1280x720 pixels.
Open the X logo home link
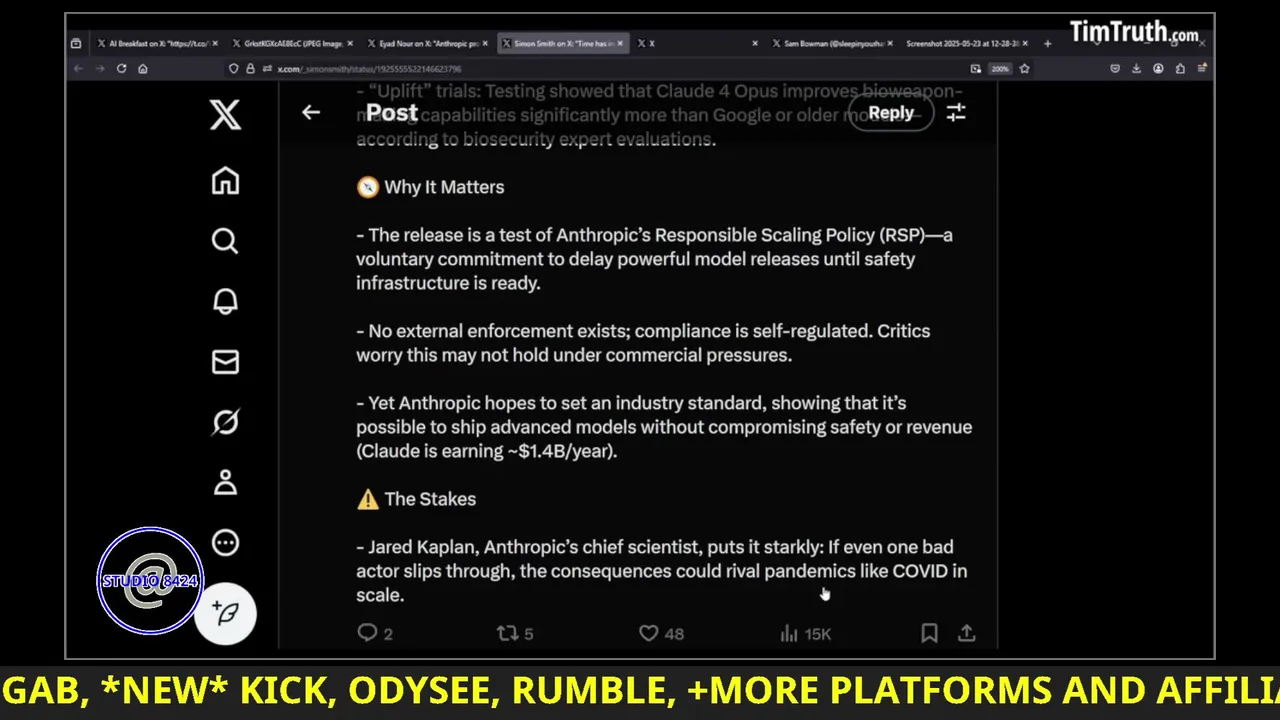(x=225, y=115)
